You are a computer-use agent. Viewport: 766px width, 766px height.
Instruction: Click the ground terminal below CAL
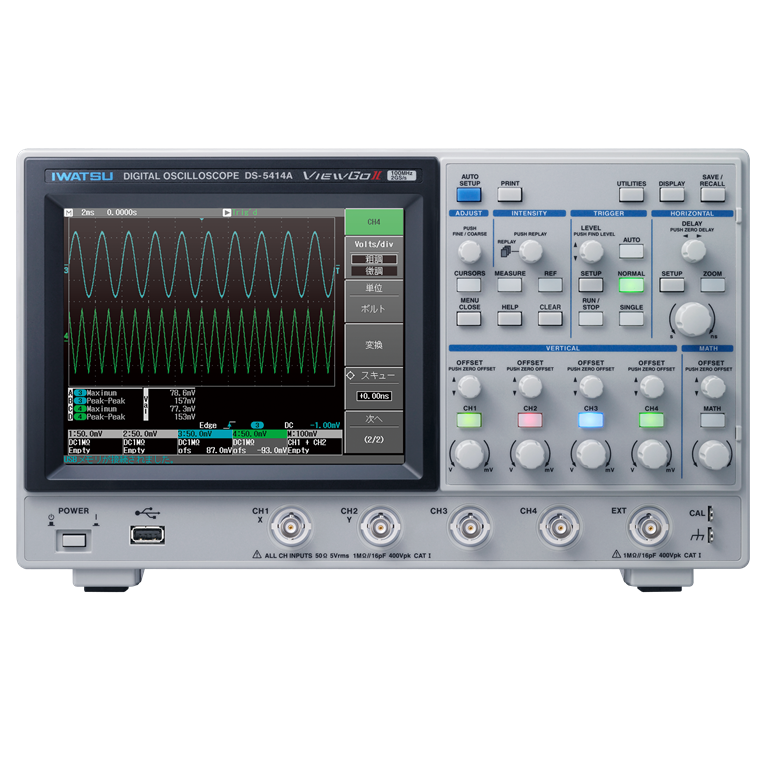coord(711,535)
